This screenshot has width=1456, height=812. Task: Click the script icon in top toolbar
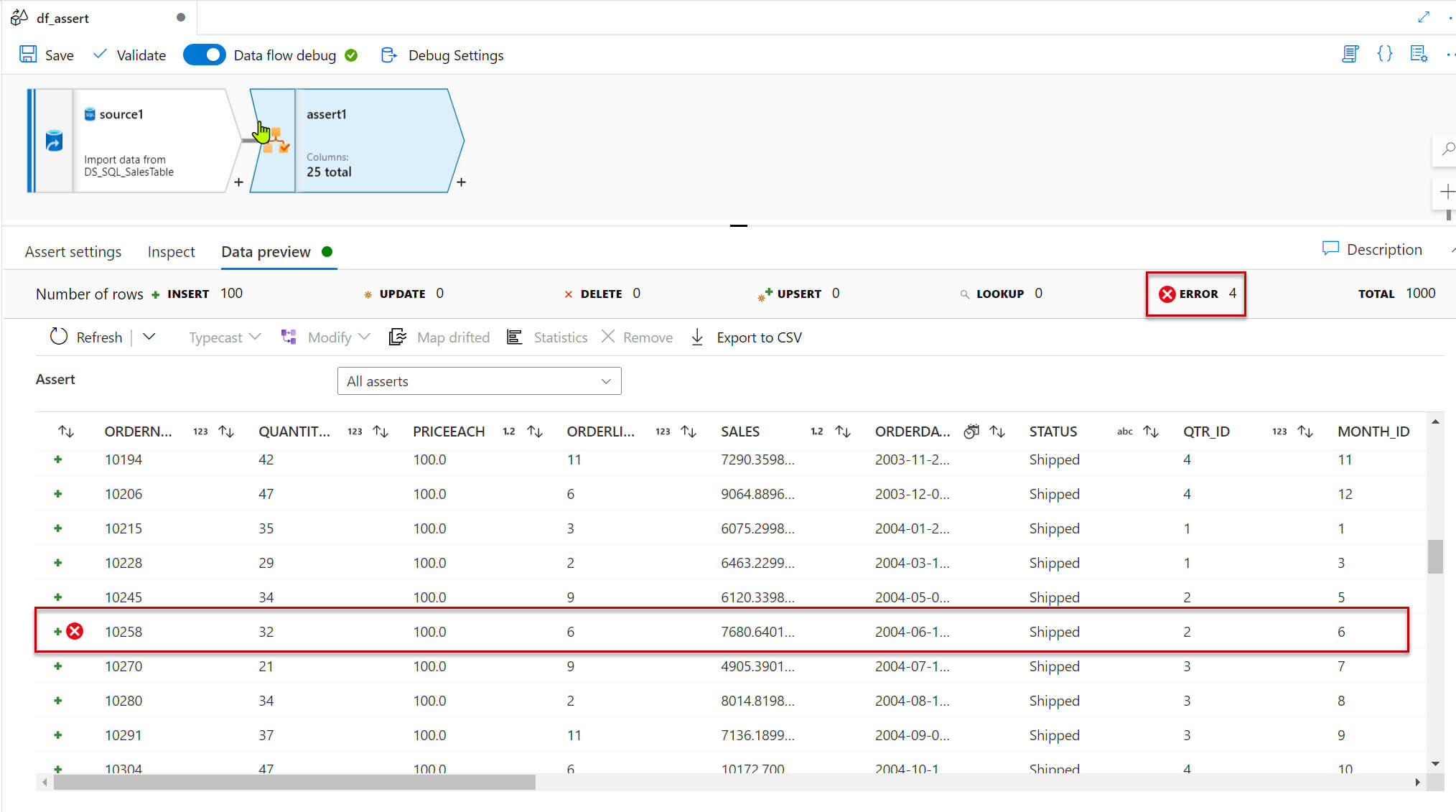(x=1350, y=54)
